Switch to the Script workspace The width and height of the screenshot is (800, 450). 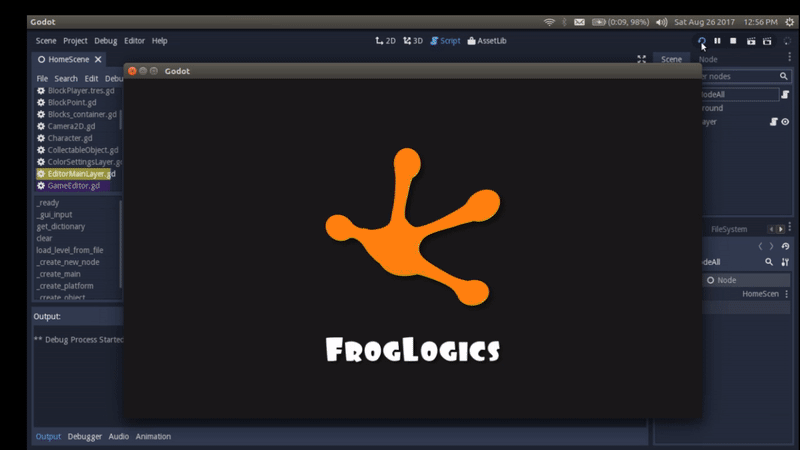click(x=445, y=41)
